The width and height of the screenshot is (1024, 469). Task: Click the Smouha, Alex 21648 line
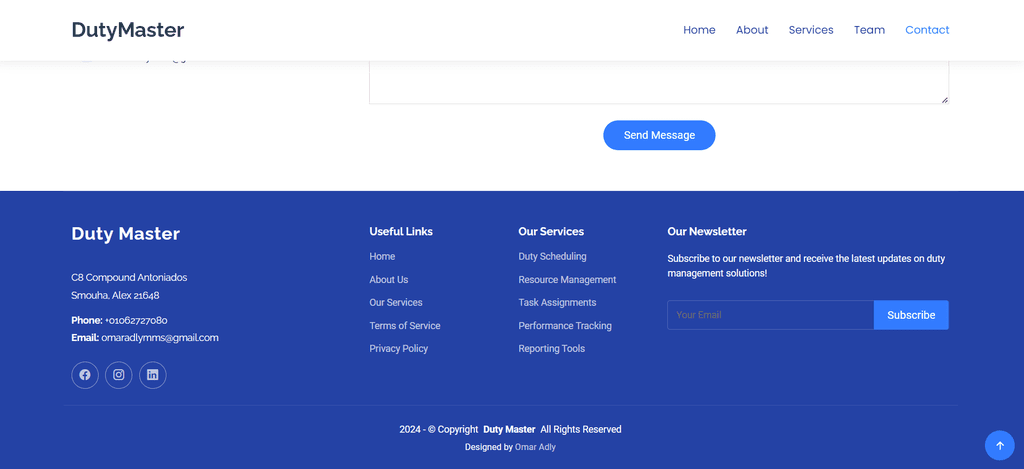coord(115,295)
